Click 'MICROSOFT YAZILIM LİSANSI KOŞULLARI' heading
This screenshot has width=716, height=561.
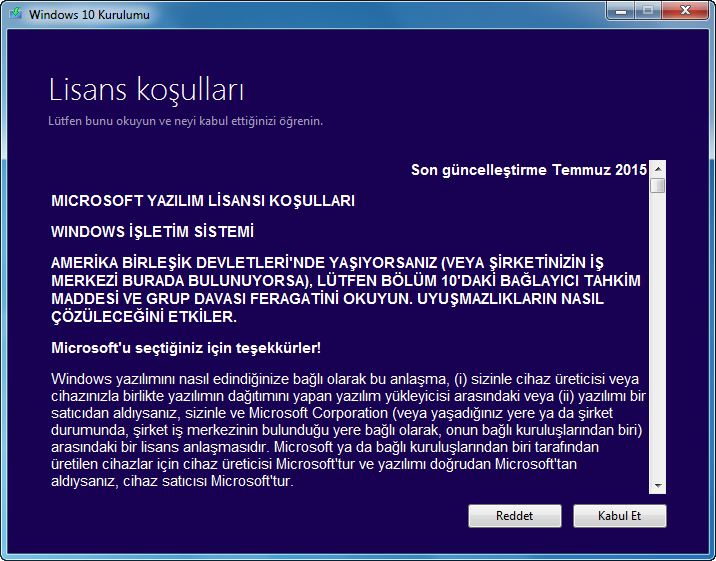click(x=203, y=201)
